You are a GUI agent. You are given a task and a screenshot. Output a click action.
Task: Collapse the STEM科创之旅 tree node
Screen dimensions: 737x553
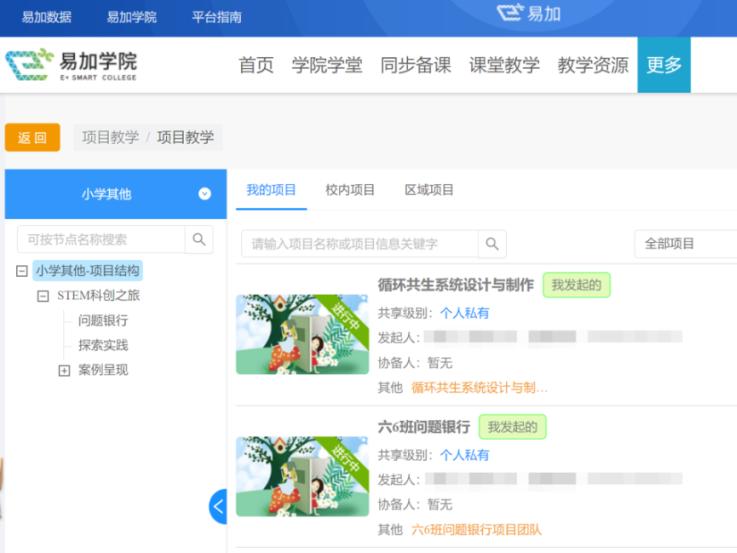[43, 296]
